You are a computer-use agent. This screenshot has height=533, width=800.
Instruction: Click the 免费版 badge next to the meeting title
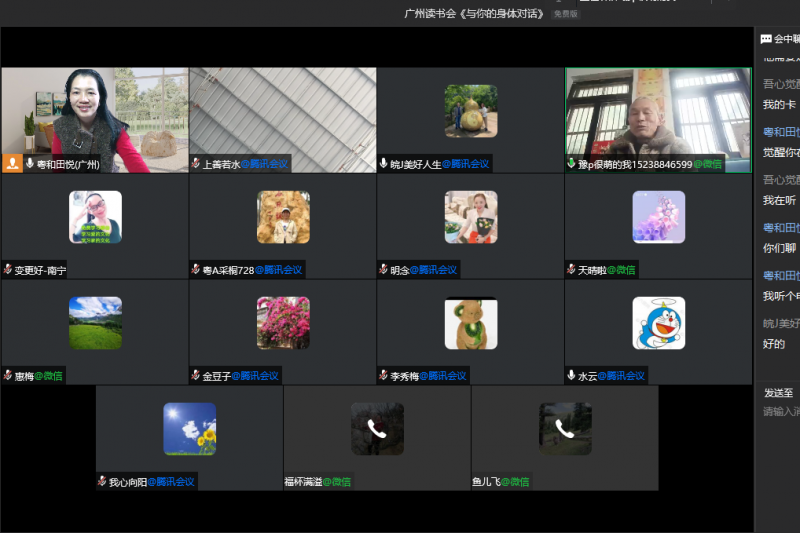coord(566,14)
